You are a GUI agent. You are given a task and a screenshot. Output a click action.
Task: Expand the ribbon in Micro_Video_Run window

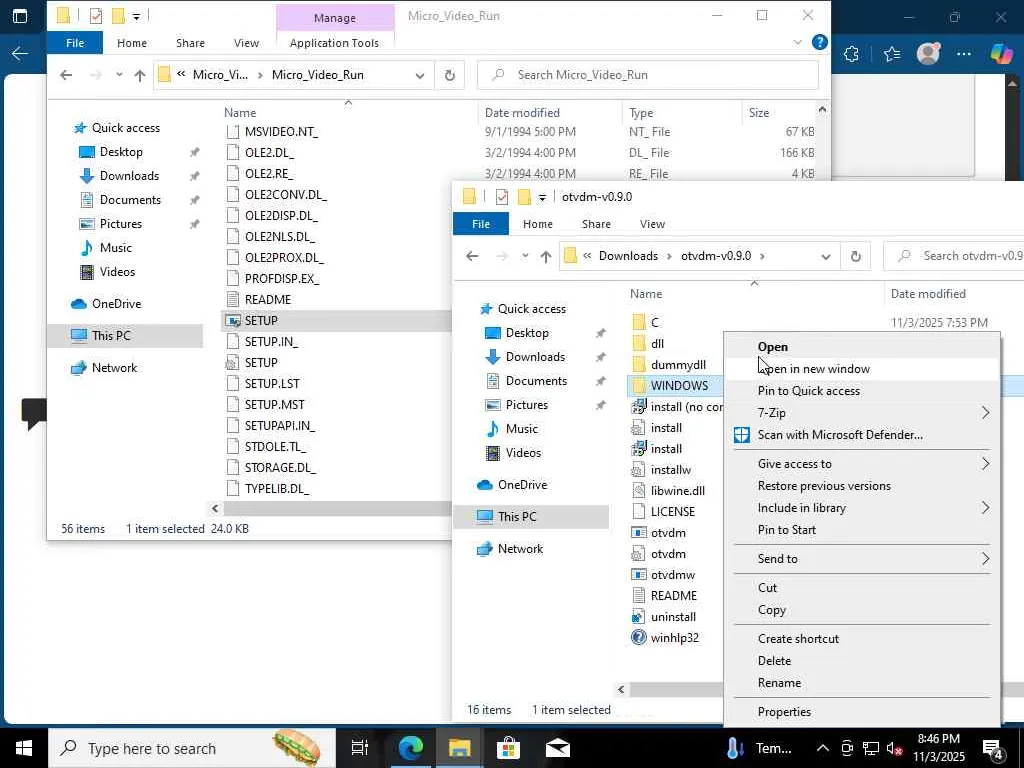pyautogui.click(x=797, y=42)
